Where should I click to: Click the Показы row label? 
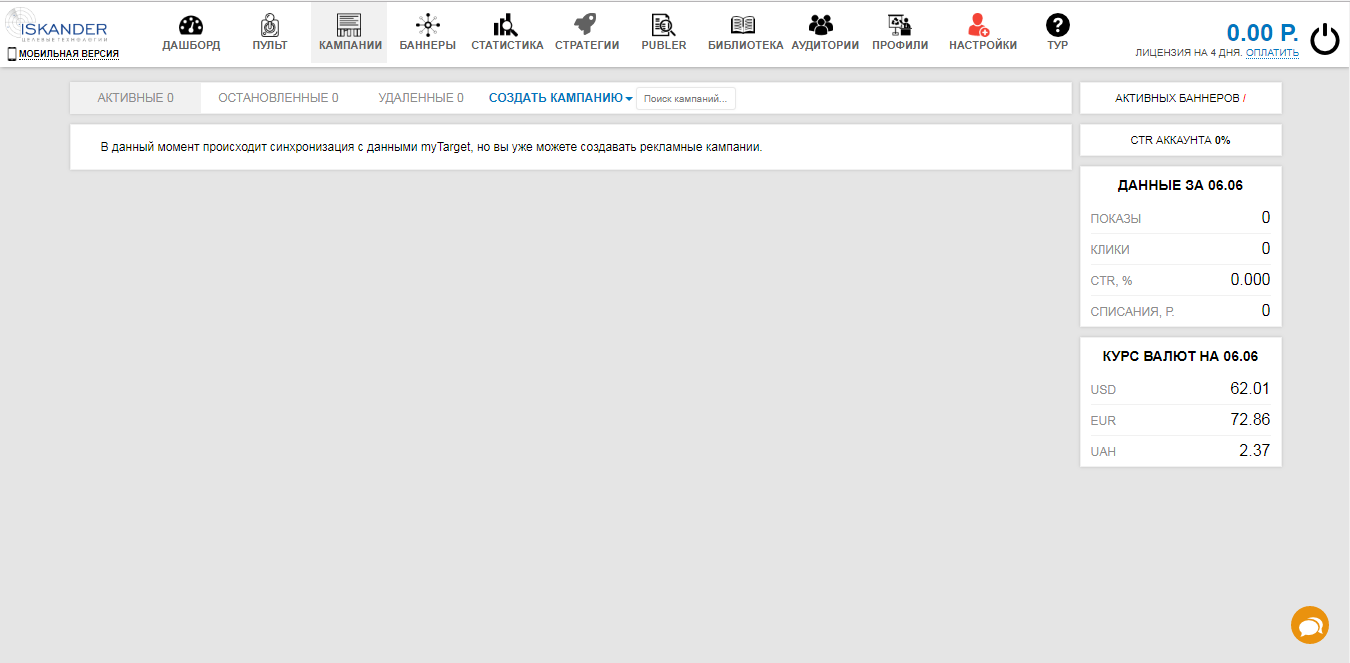coord(1116,219)
